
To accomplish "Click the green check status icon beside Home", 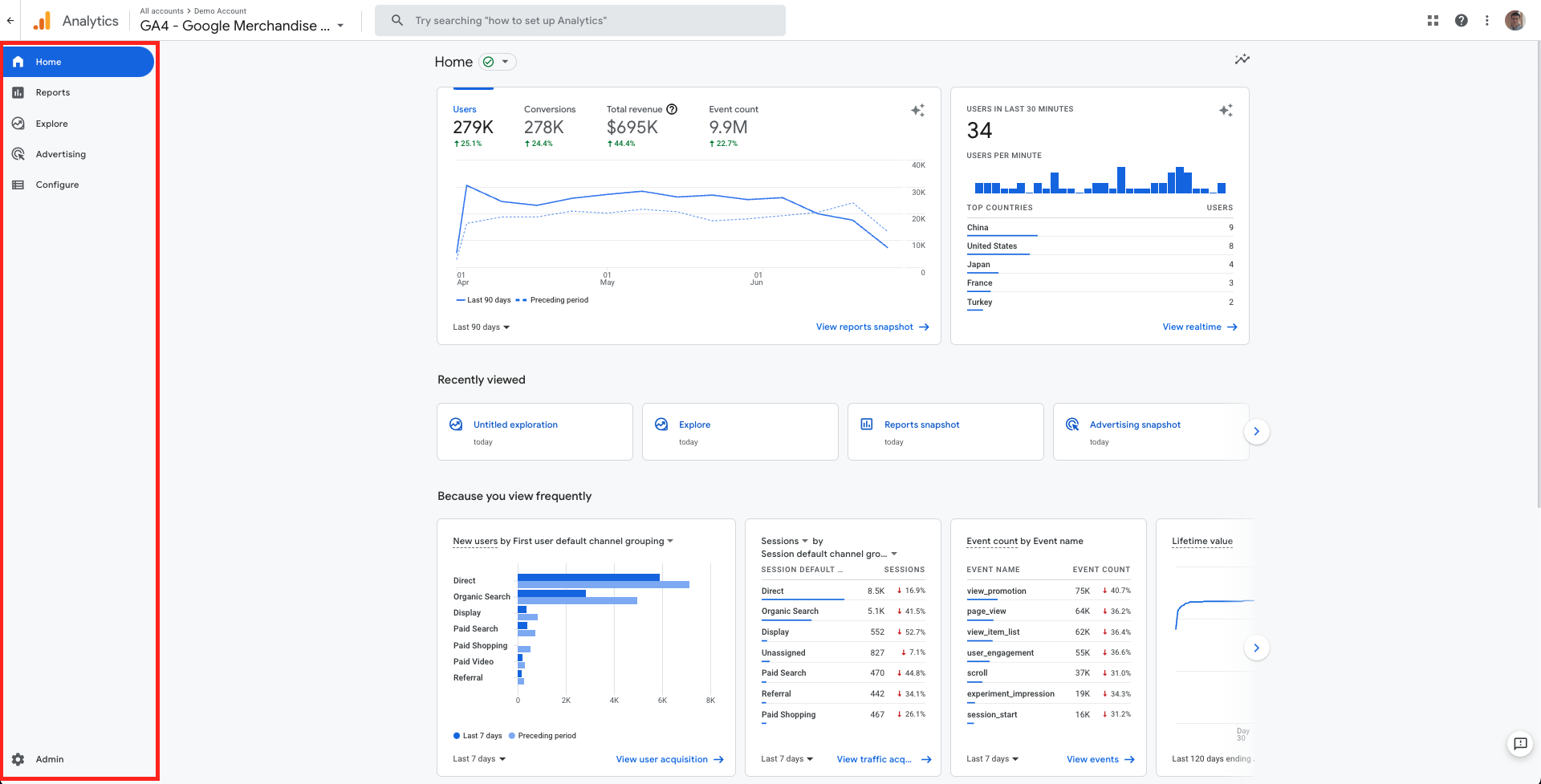I will point(488,62).
